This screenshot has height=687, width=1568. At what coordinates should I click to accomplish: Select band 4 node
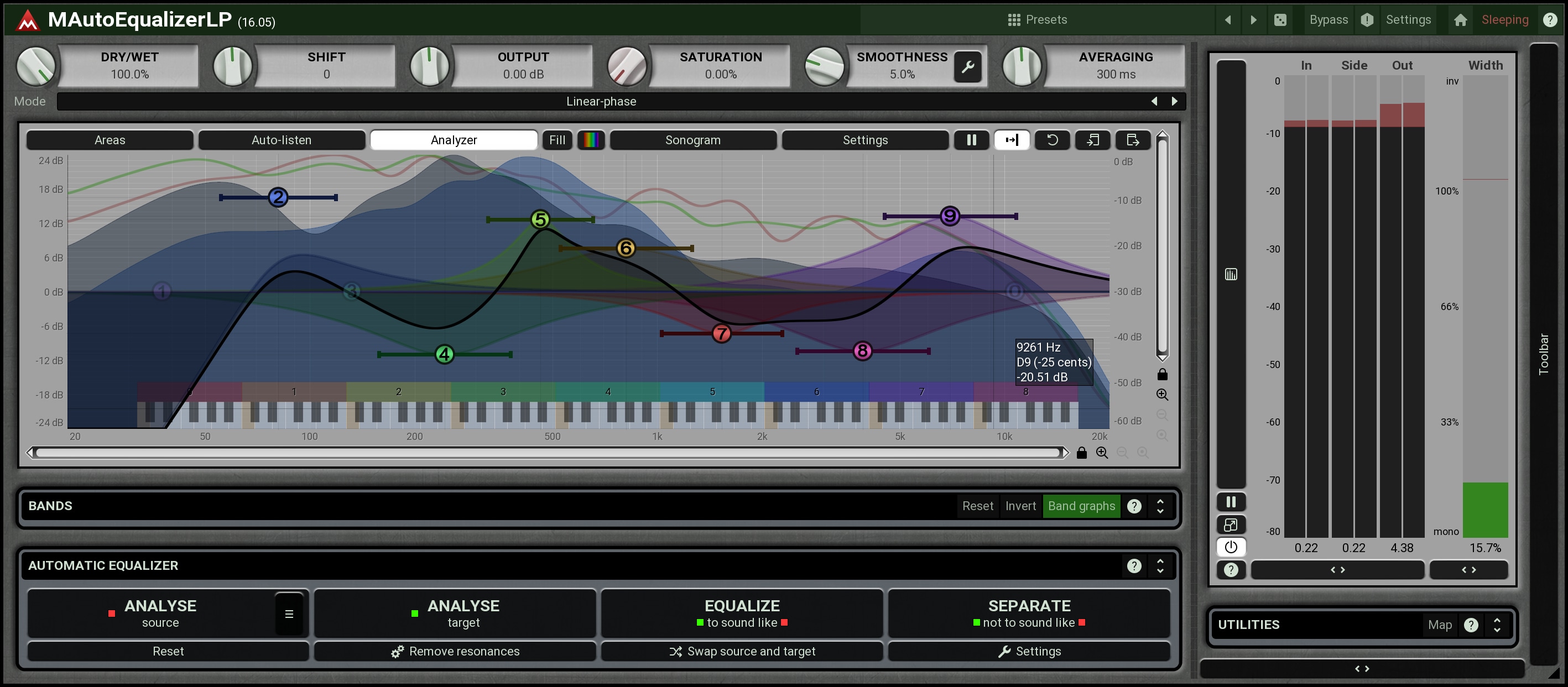pyautogui.click(x=444, y=354)
